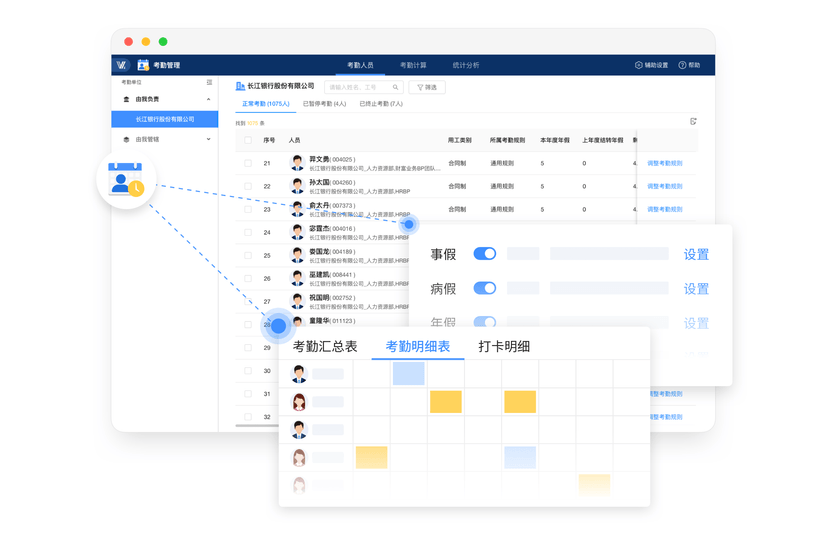
Task: Collapse sidebar via 考勤单位 panel icon
Action: click(x=209, y=82)
